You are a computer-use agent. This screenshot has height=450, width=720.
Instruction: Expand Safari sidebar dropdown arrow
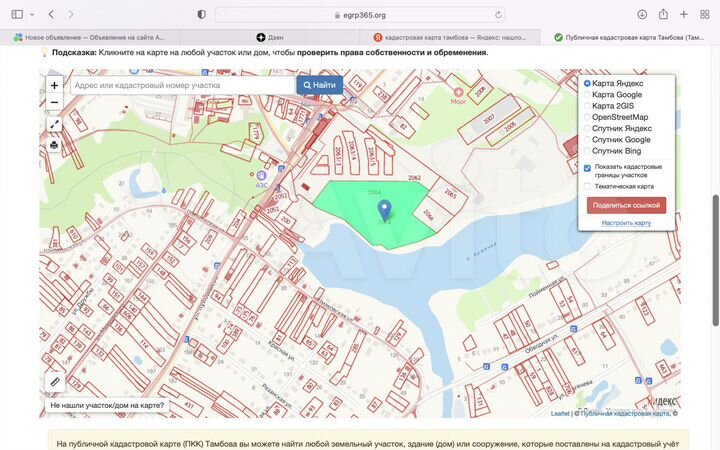click(32, 15)
